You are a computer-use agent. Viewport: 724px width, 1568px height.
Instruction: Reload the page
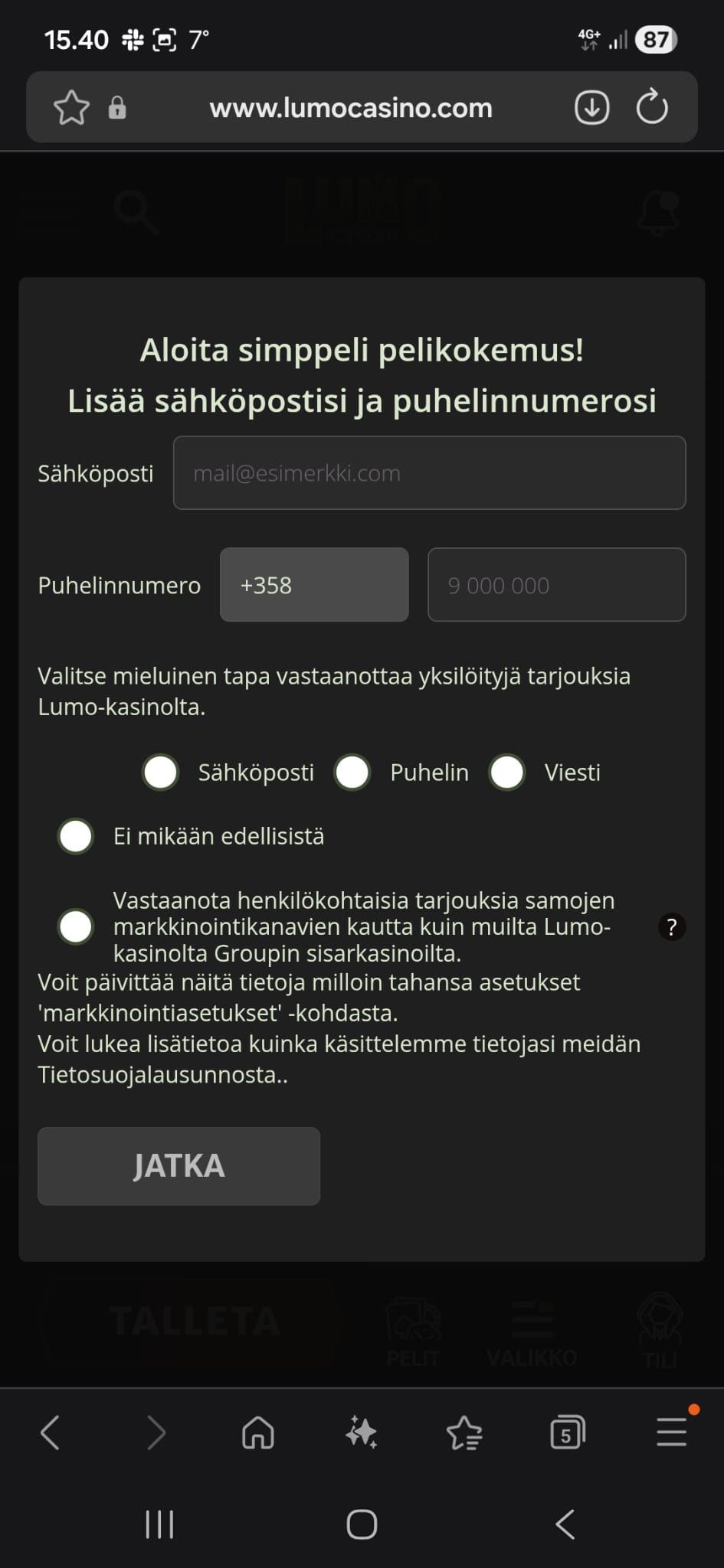pos(650,107)
